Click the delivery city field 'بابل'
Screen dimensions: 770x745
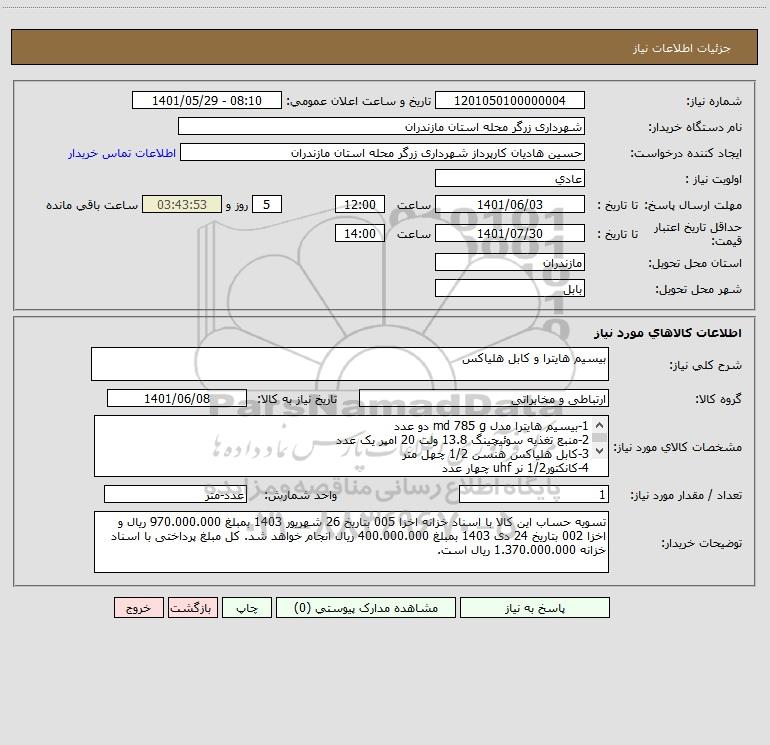[x=510, y=288]
